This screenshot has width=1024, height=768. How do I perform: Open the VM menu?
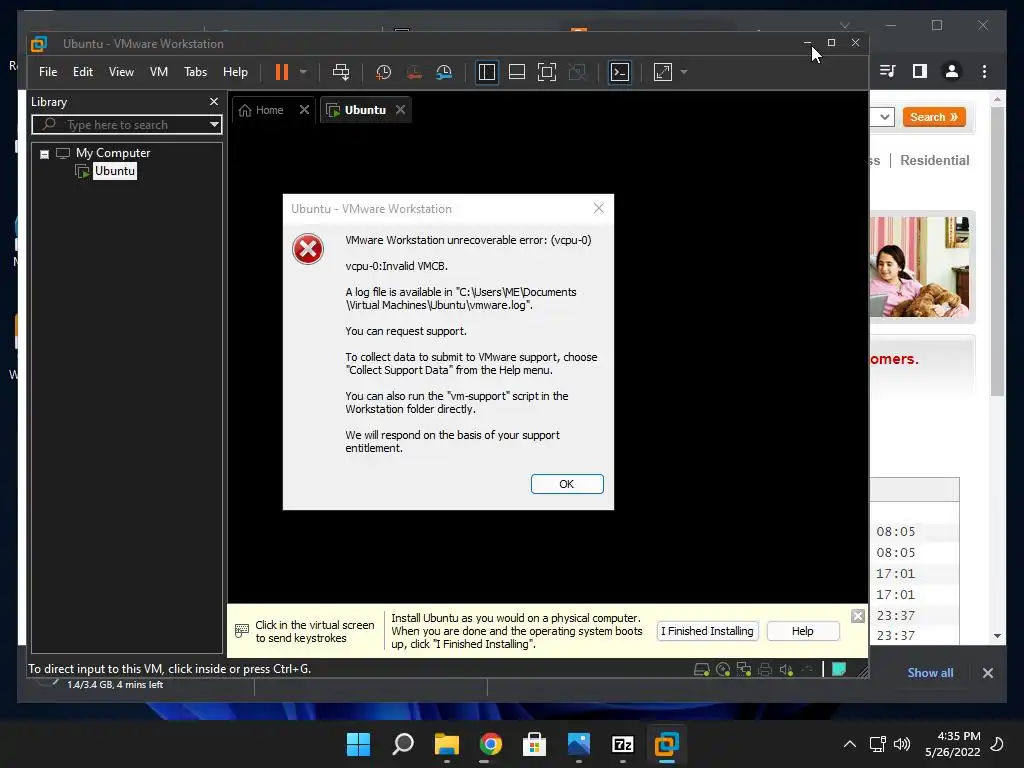coord(159,72)
